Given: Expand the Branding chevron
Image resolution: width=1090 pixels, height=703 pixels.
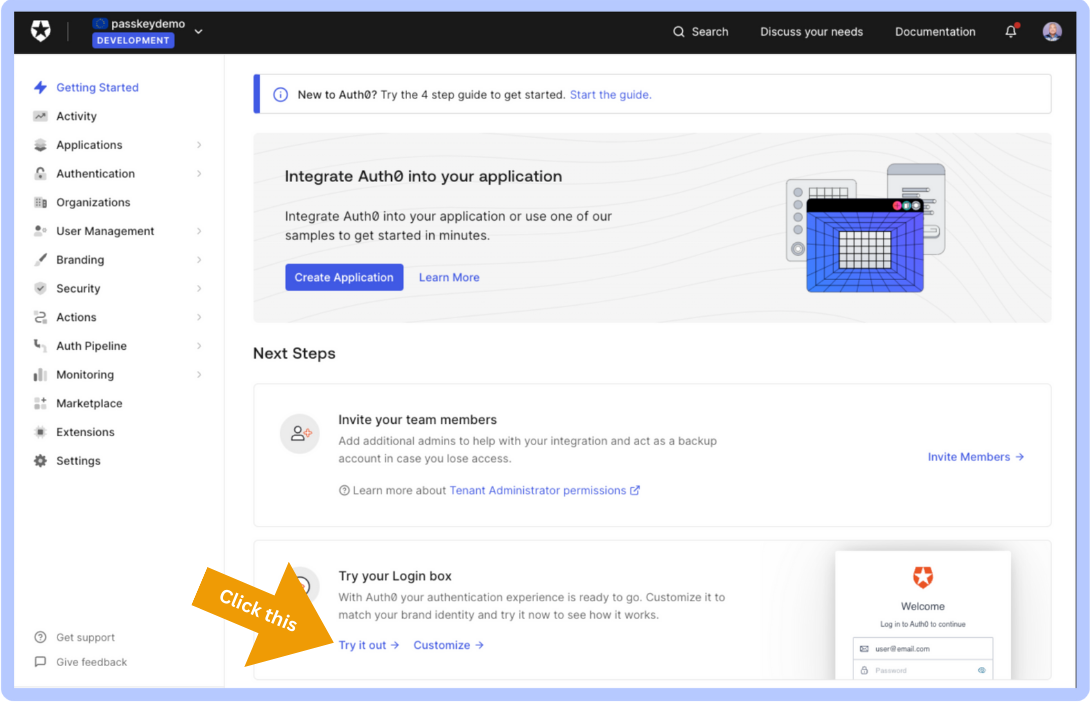Looking at the screenshot, I should pyautogui.click(x=199, y=259).
